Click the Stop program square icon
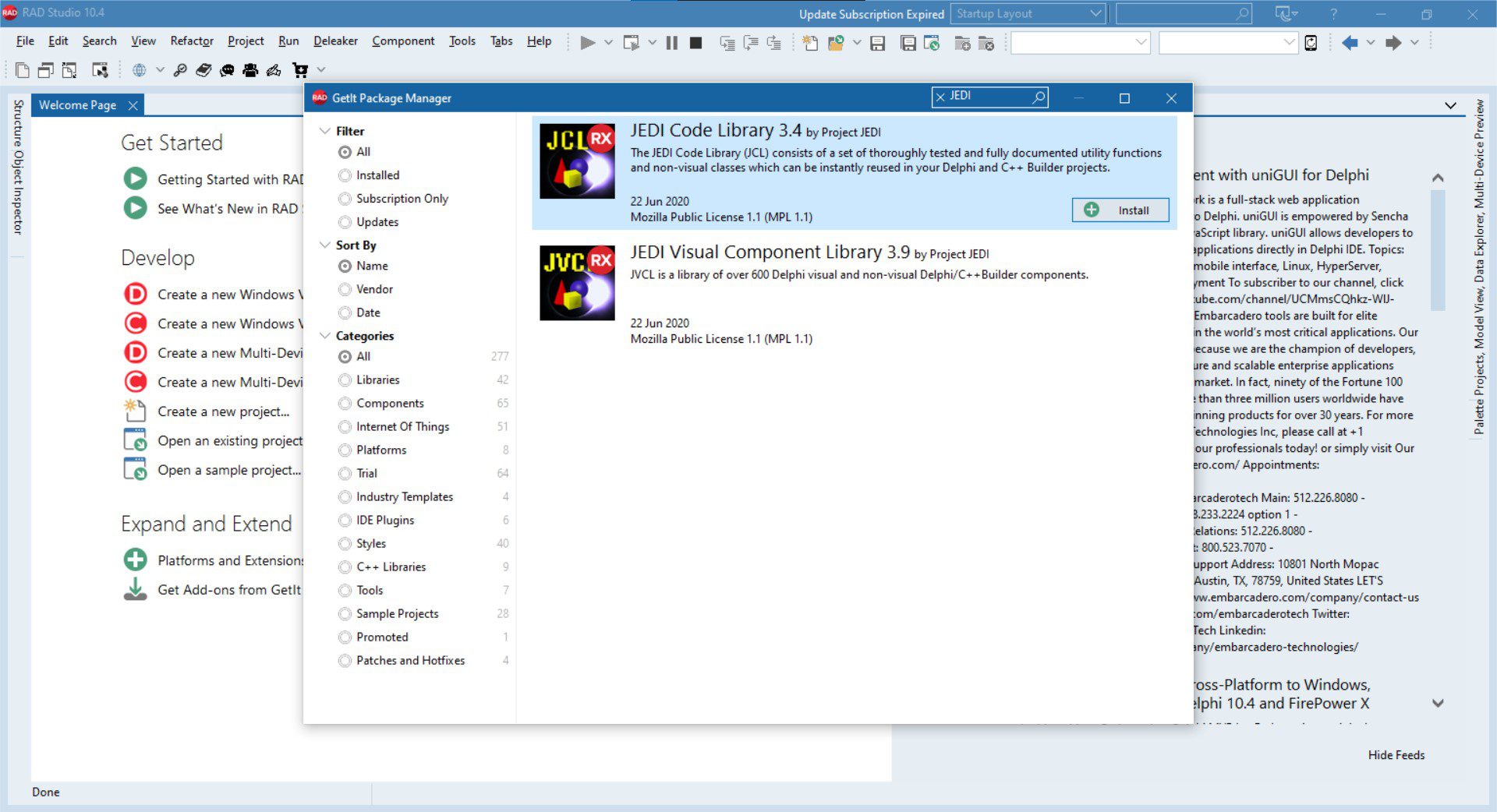Viewport: 1497px width, 812px height. pos(696,43)
